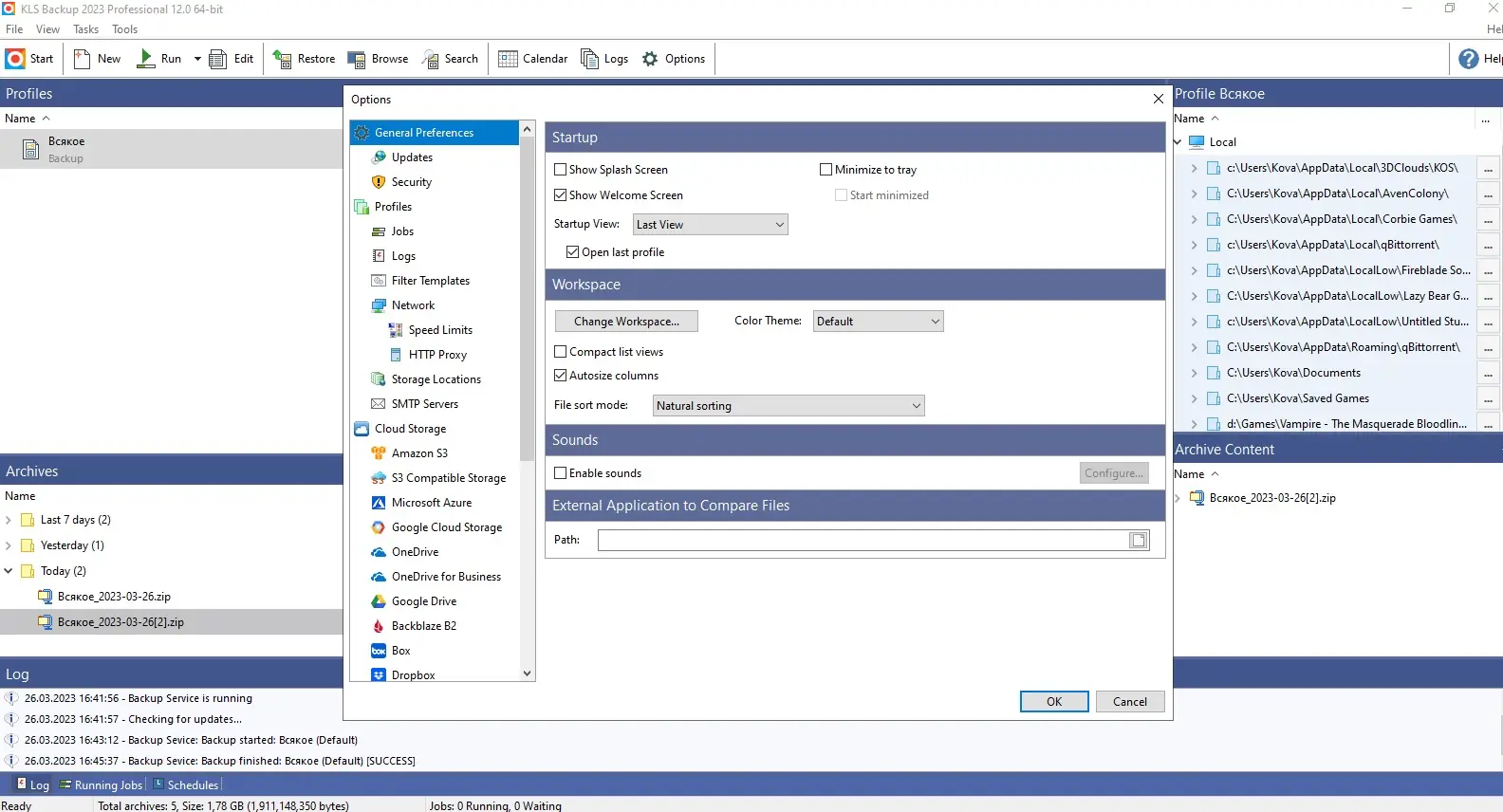Create a New profile from toolbar
This screenshot has width=1503, height=812.
[x=97, y=59]
